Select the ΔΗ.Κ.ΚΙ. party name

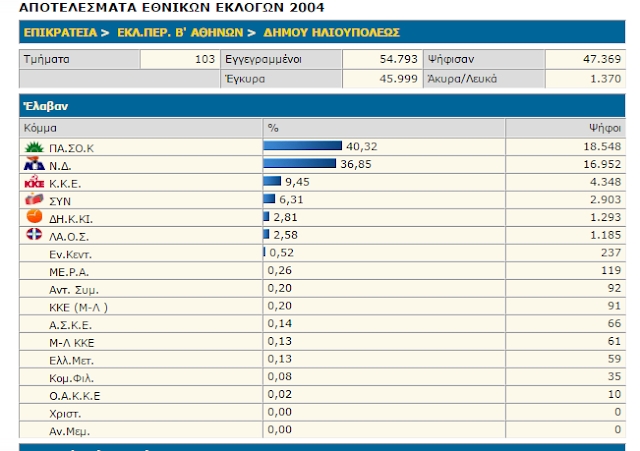click(x=71, y=219)
